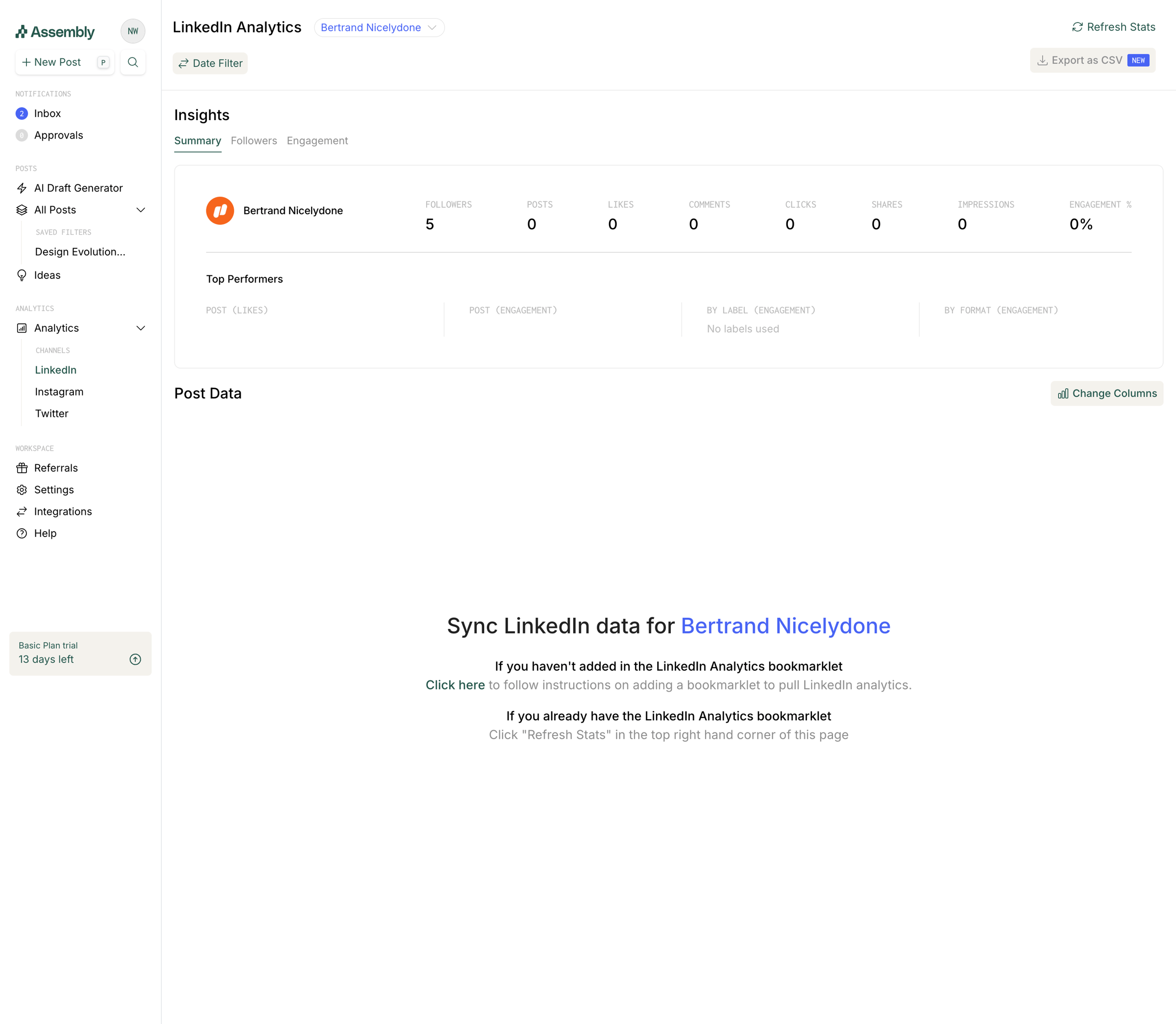Screen dimensions: 1176x1024
Task: Click the IMPRESSIONS column label
Action: tap(986, 205)
